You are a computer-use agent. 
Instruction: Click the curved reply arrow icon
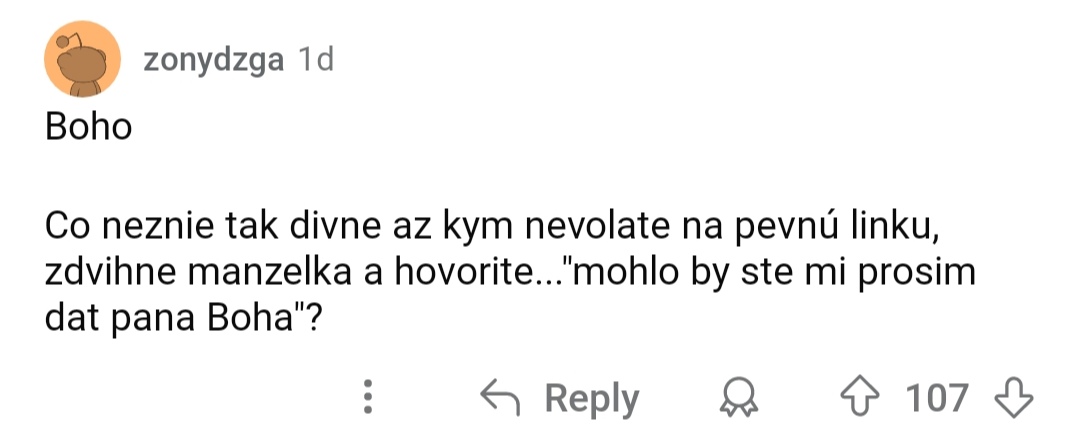pyautogui.click(x=503, y=397)
